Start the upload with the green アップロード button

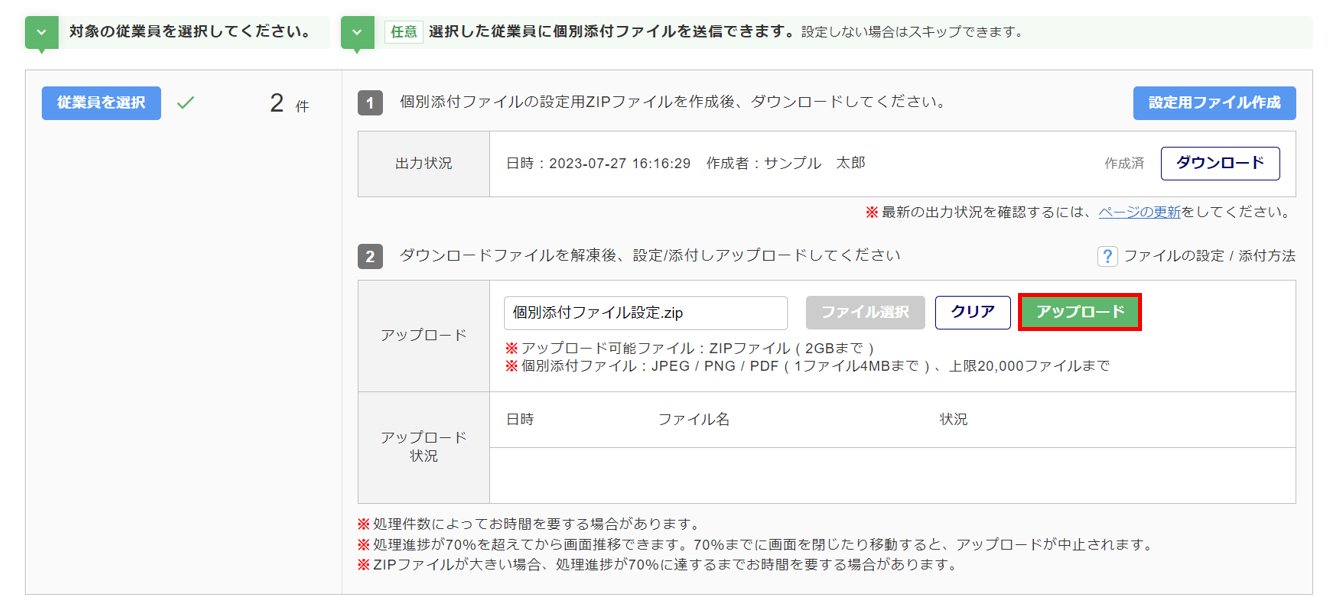point(1080,313)
